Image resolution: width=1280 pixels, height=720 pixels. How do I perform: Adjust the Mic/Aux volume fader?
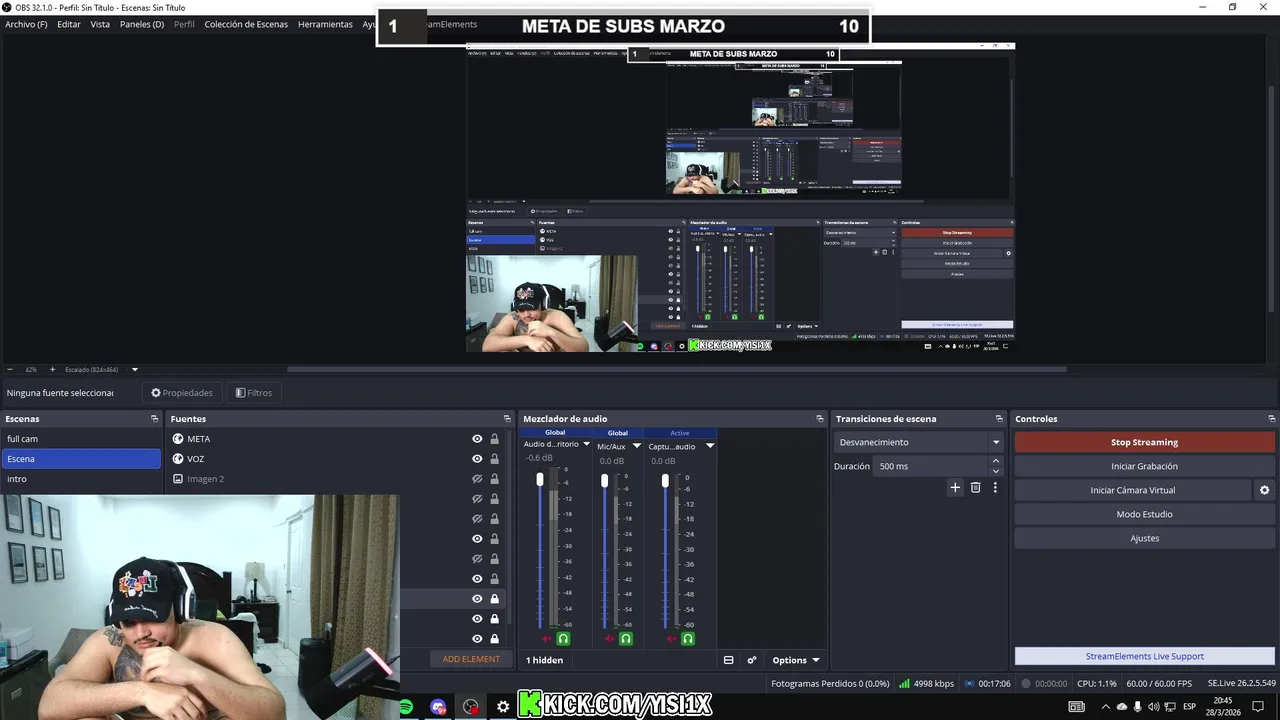tap(604, 481)
